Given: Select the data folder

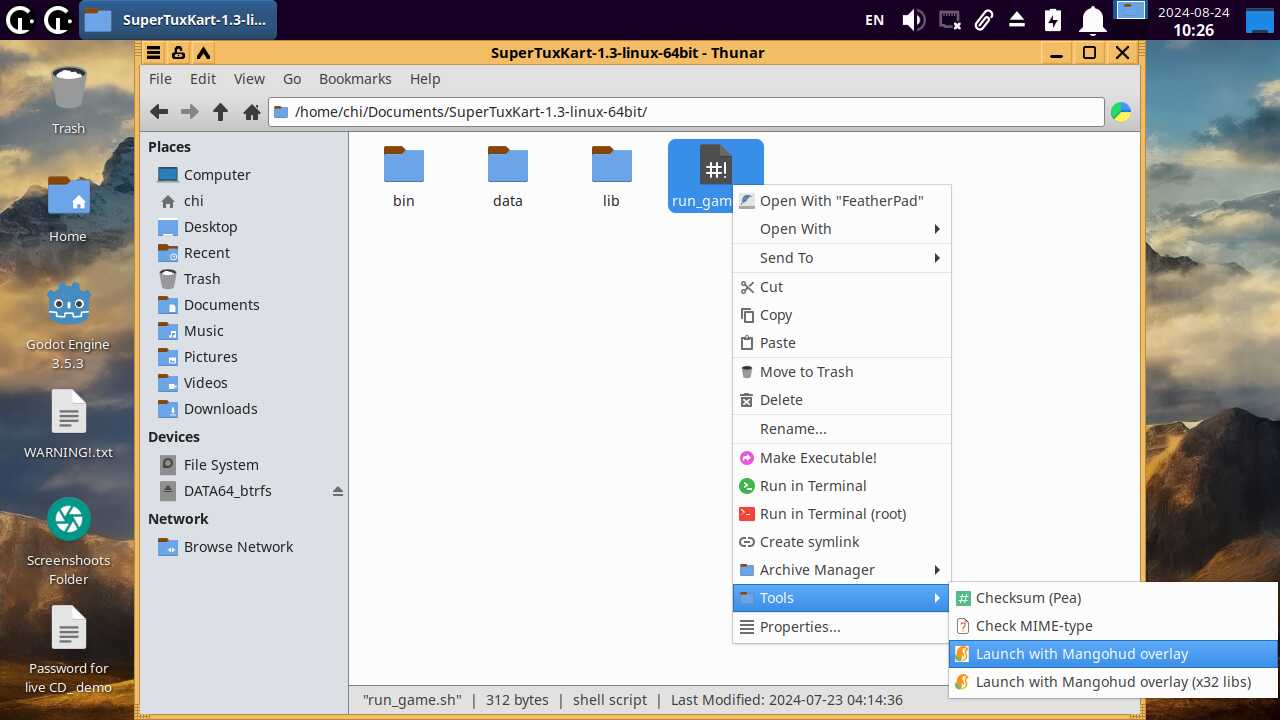Looking at the screenshot, I should (508, 177).
